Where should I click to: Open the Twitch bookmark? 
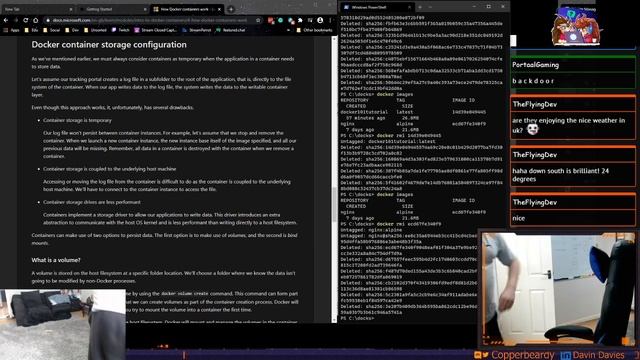click(x=120, y=30)
